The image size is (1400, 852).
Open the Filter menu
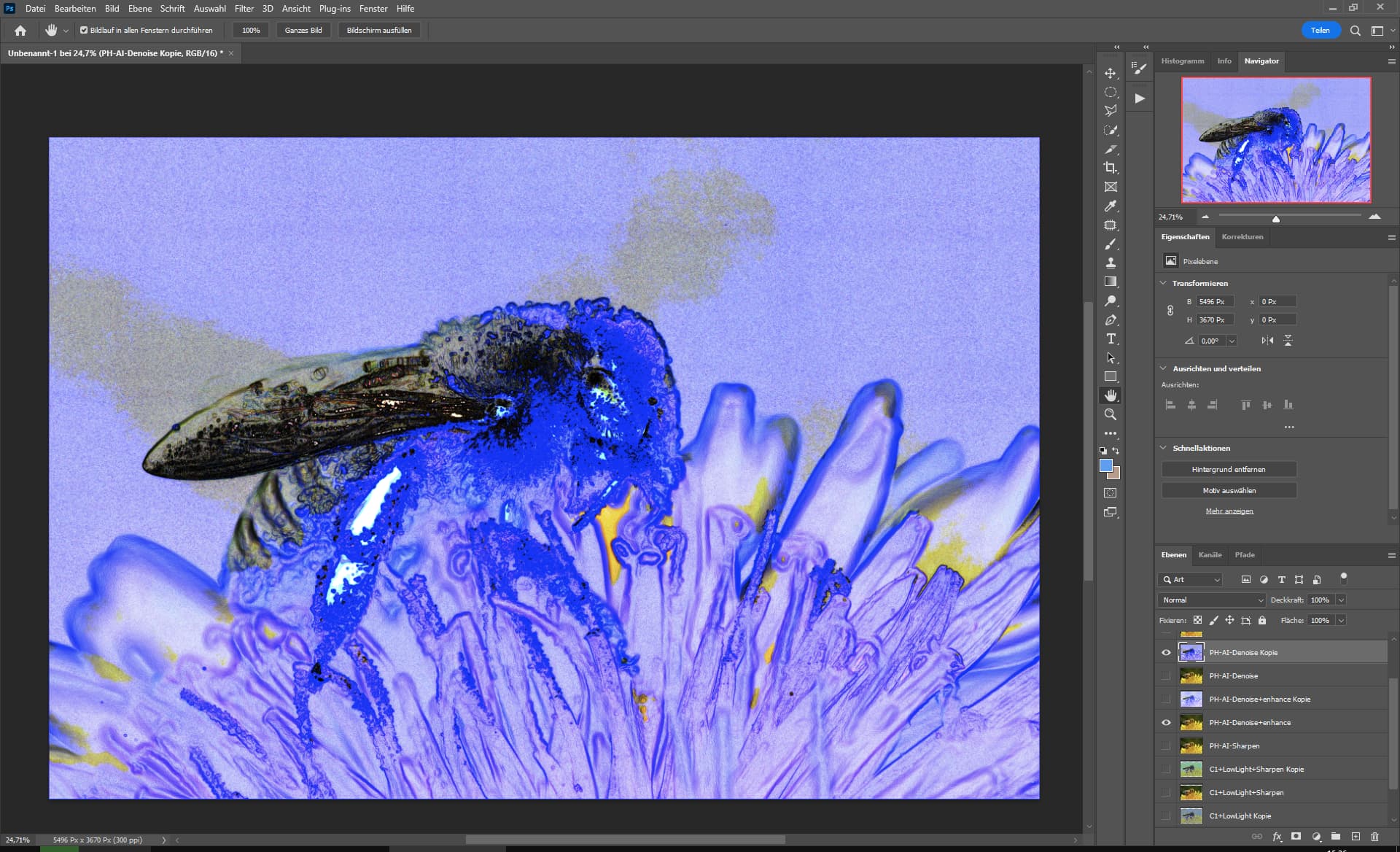click(x=244, y=9)
